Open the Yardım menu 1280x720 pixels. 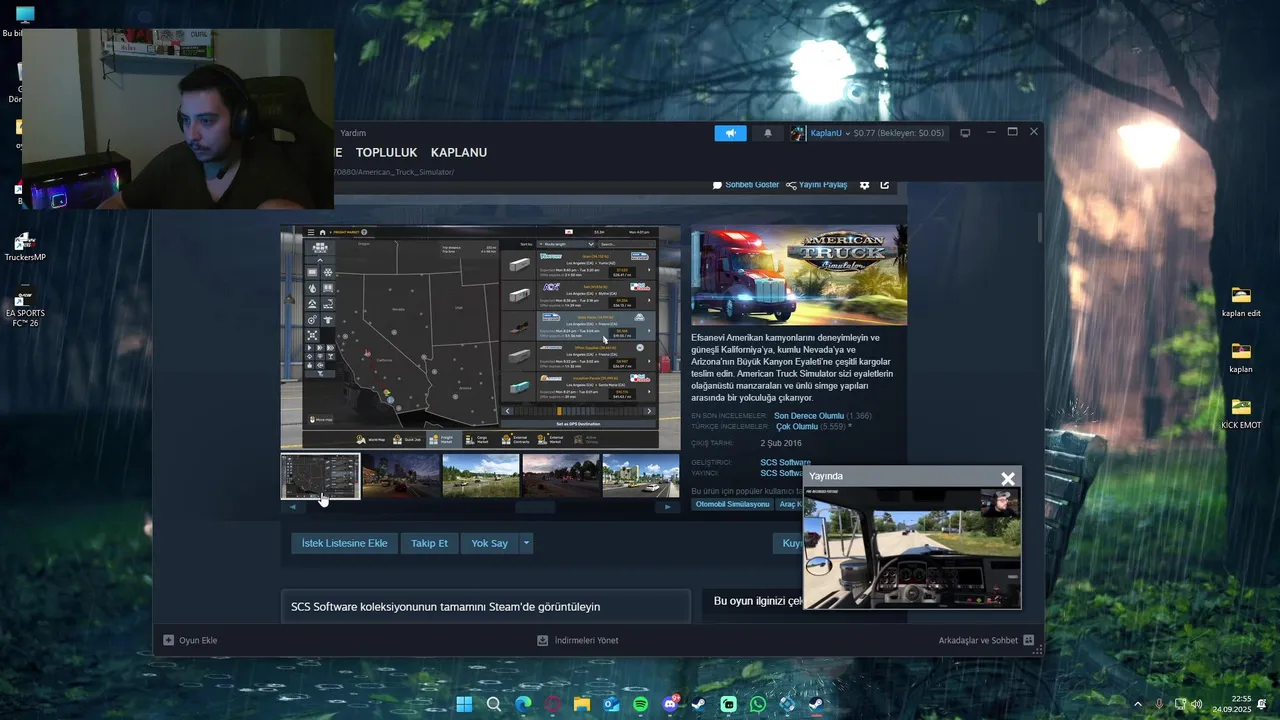click(353, 133)
